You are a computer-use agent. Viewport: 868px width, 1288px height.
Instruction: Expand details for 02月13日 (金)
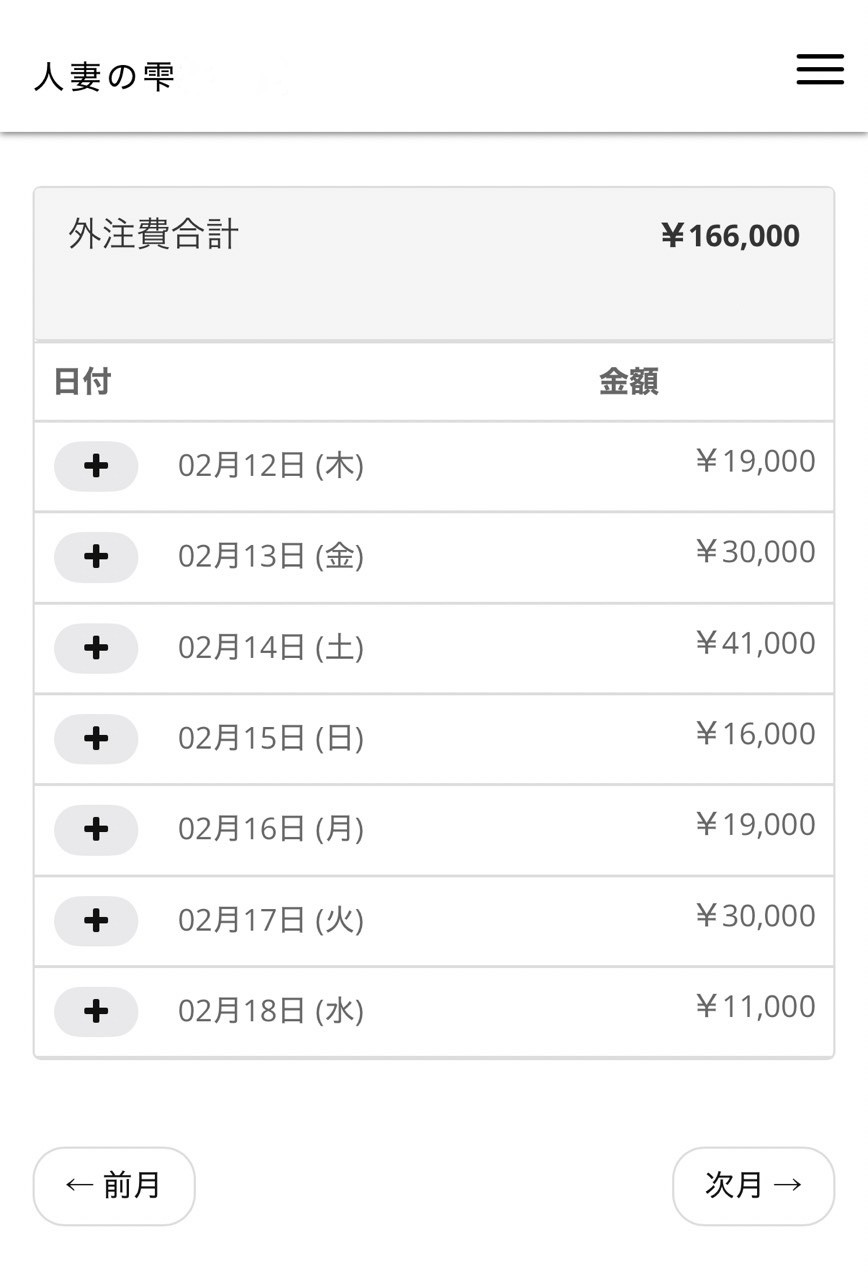[96, 557]
